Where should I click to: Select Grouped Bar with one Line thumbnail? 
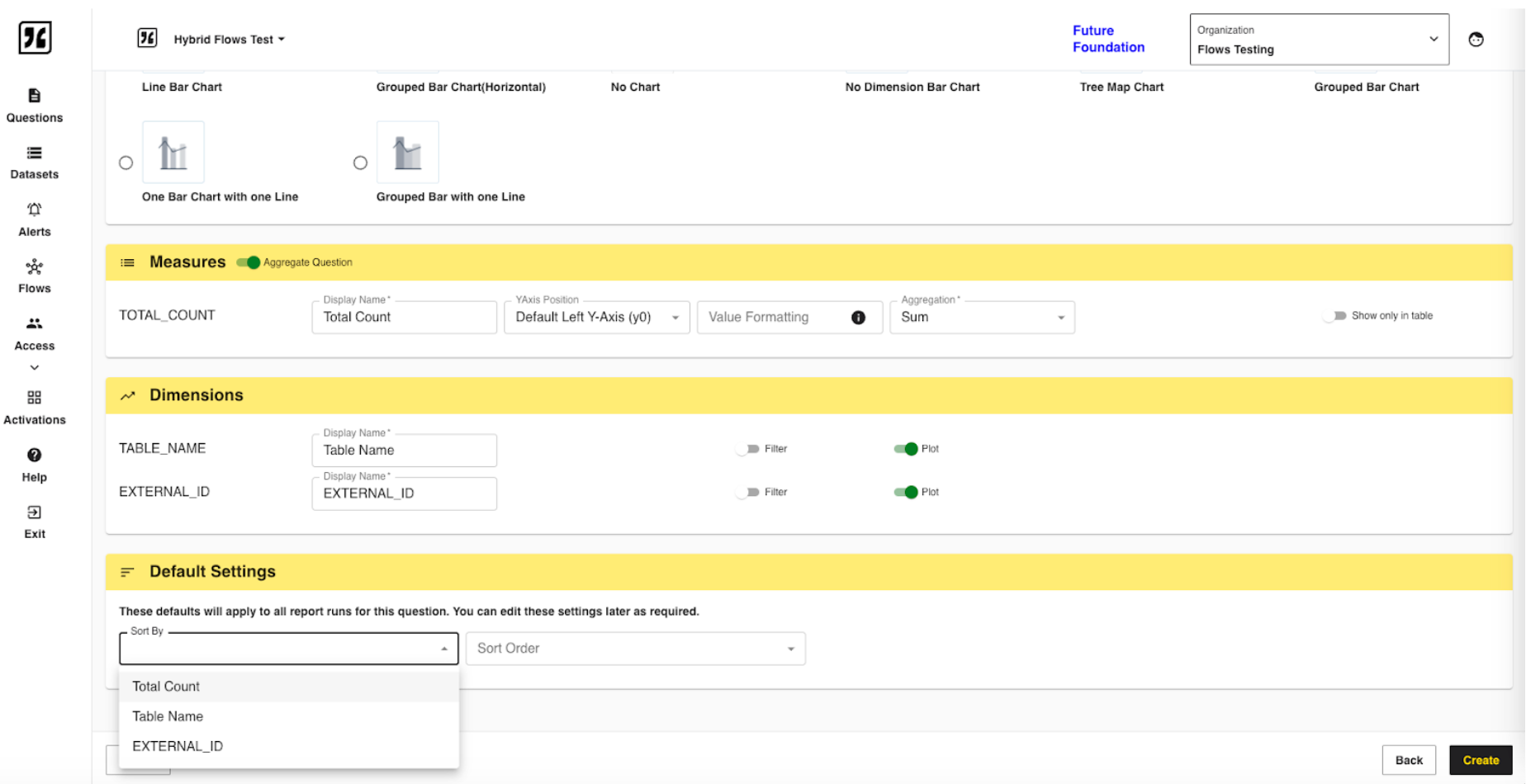pos(408,153)
